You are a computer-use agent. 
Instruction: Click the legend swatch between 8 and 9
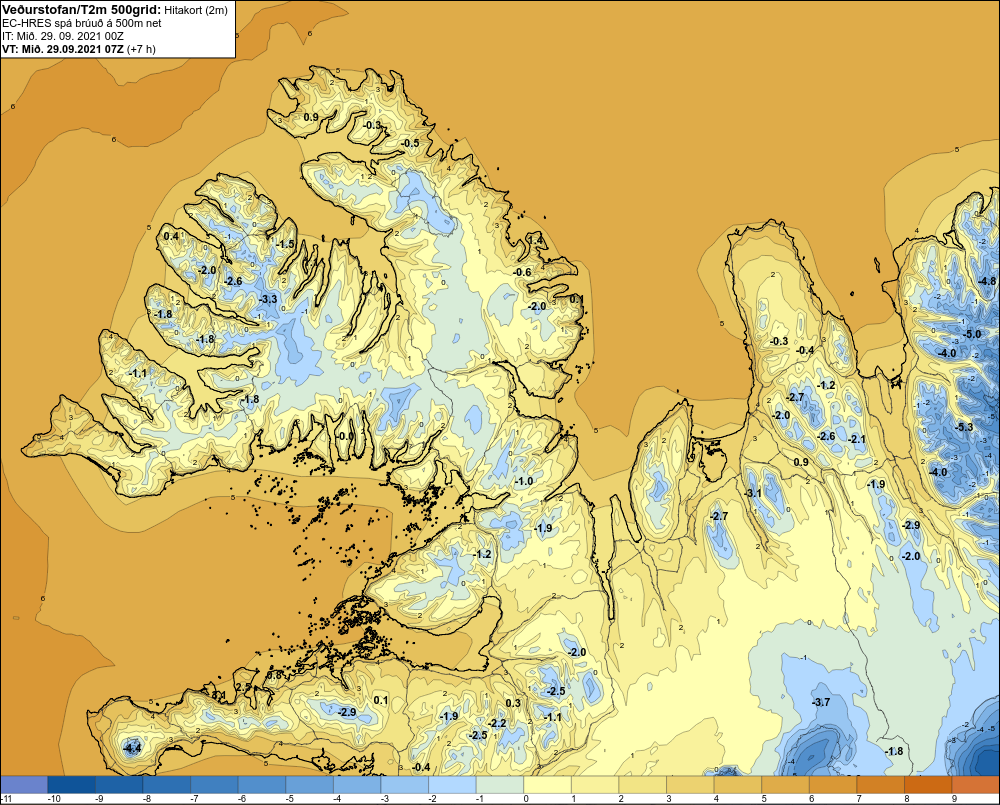click(929, 784)
